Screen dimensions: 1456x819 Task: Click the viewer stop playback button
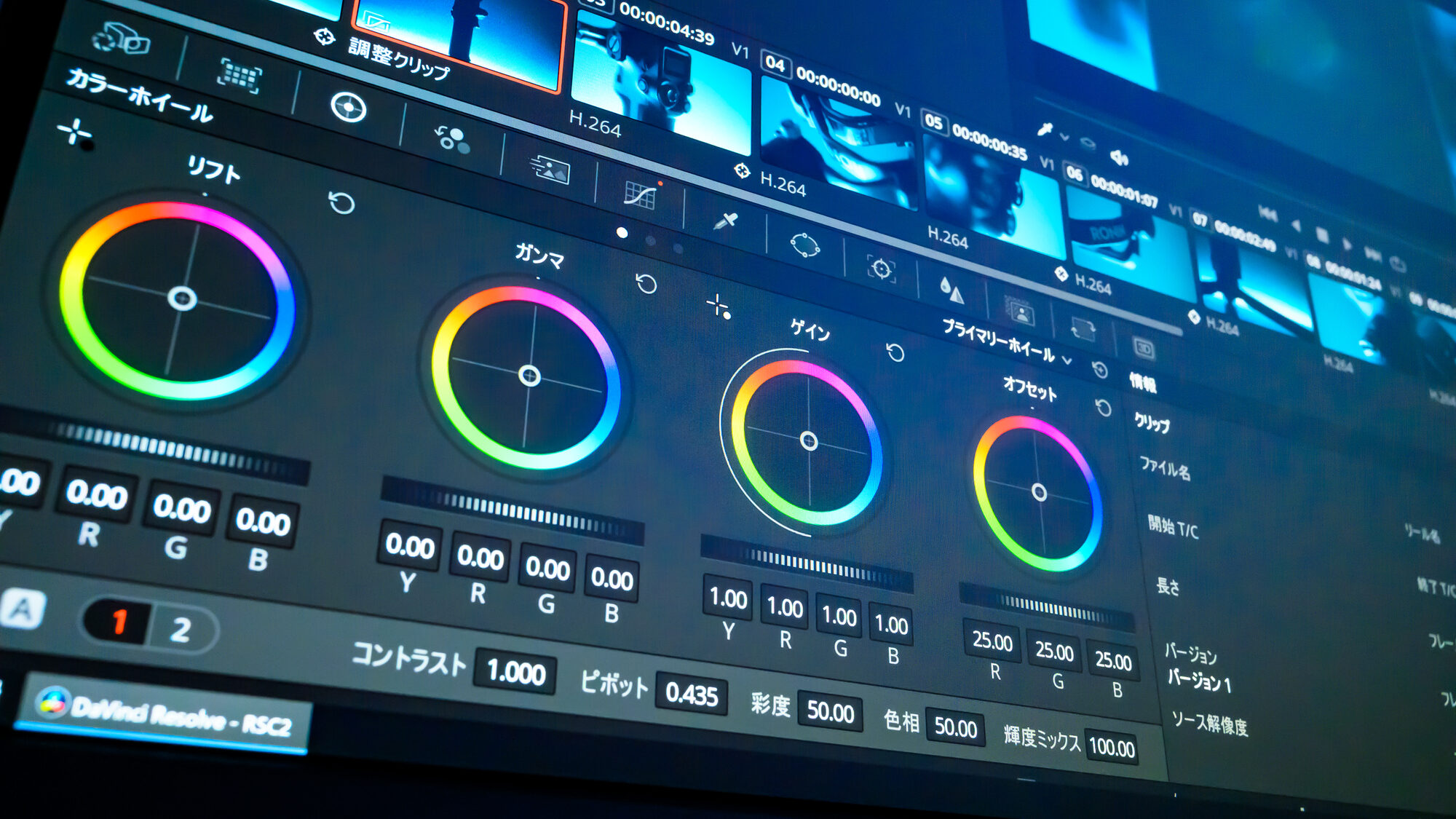(x=1322, y=235)
